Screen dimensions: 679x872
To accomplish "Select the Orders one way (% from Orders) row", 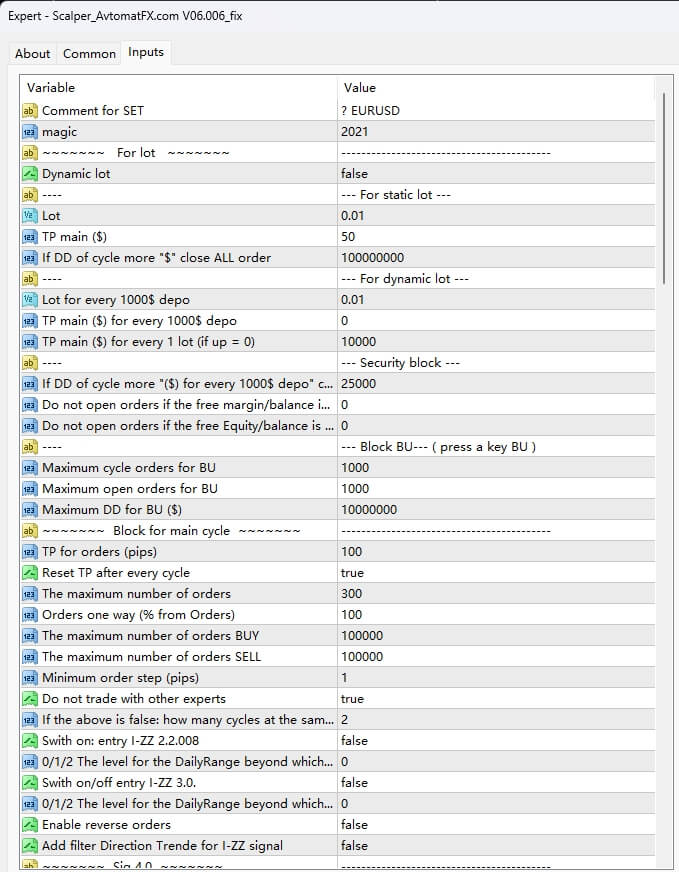I will [338, 615].
